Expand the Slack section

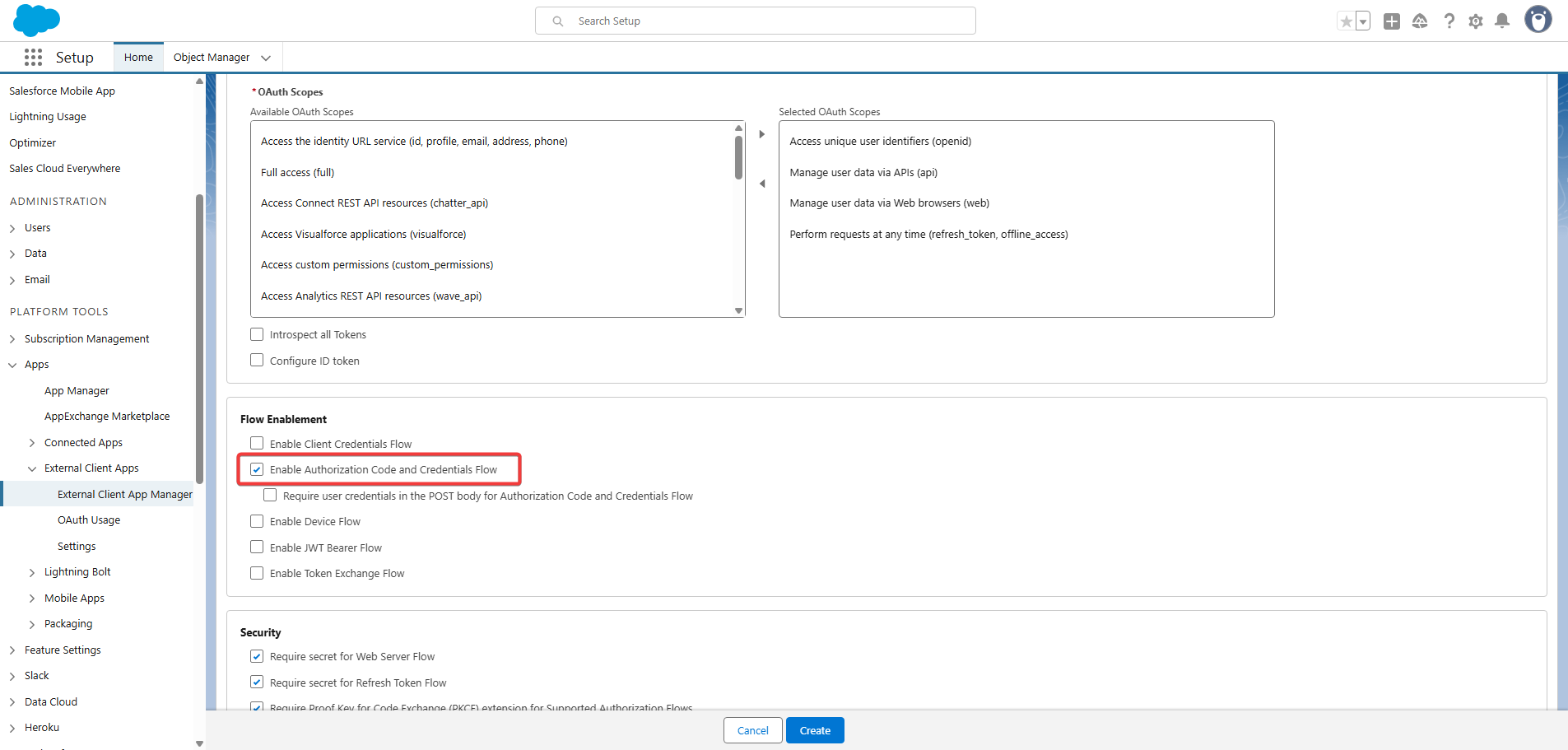pyautogui.click(x=12, y=676)
